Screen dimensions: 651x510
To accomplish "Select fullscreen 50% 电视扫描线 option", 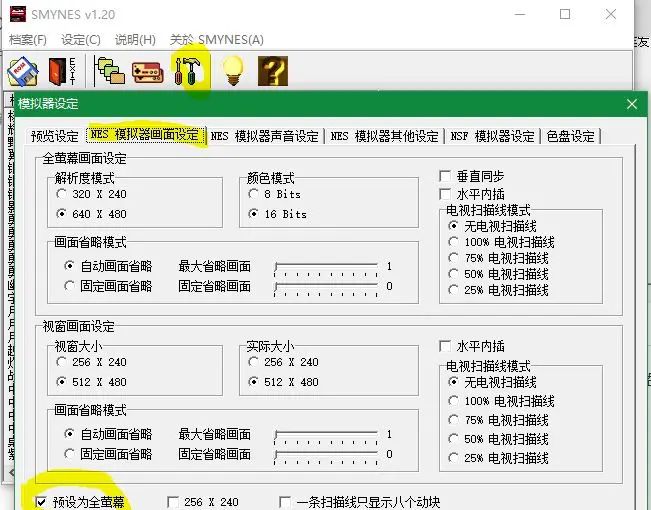I will (x=498, y=274).
